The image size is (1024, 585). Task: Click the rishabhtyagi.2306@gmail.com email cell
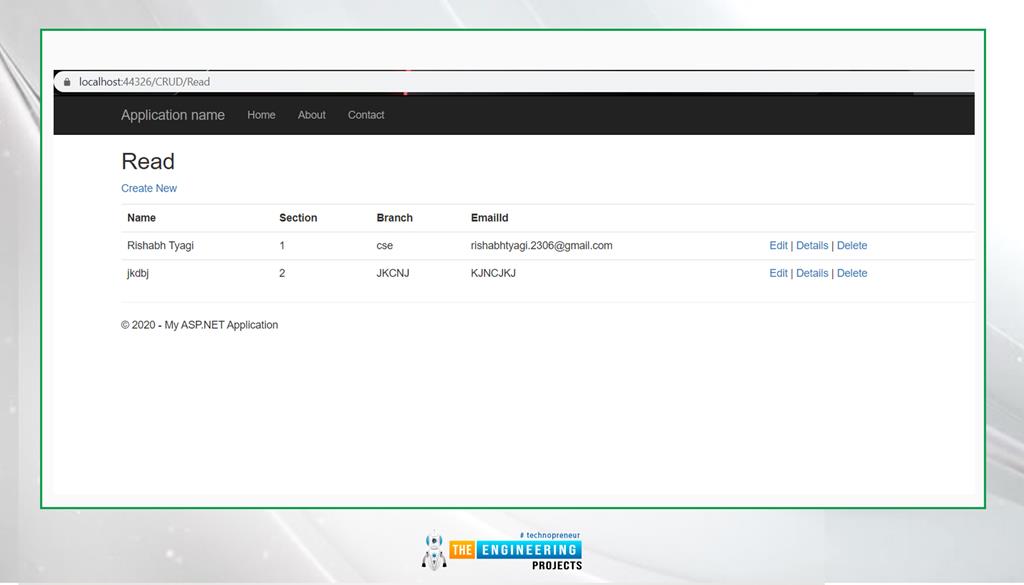[541, 246]
